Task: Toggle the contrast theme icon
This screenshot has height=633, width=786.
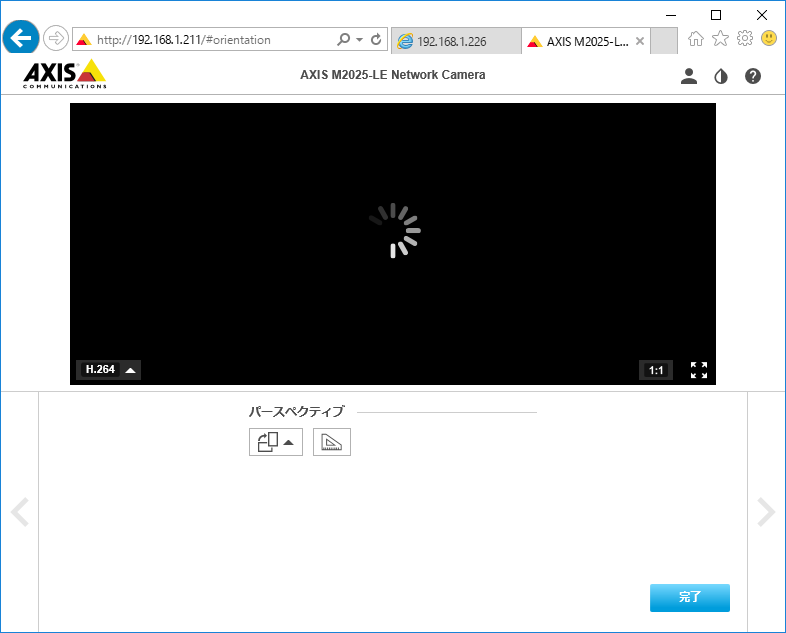Action: pyautogui.click(x=721, y=76)
